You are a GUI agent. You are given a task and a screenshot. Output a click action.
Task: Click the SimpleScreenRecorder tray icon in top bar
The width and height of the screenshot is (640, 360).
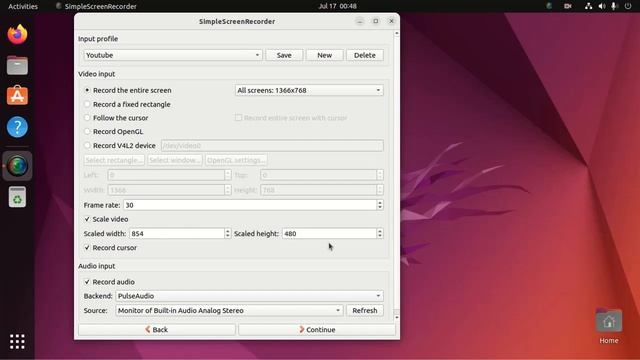click(x=549, y=6)
